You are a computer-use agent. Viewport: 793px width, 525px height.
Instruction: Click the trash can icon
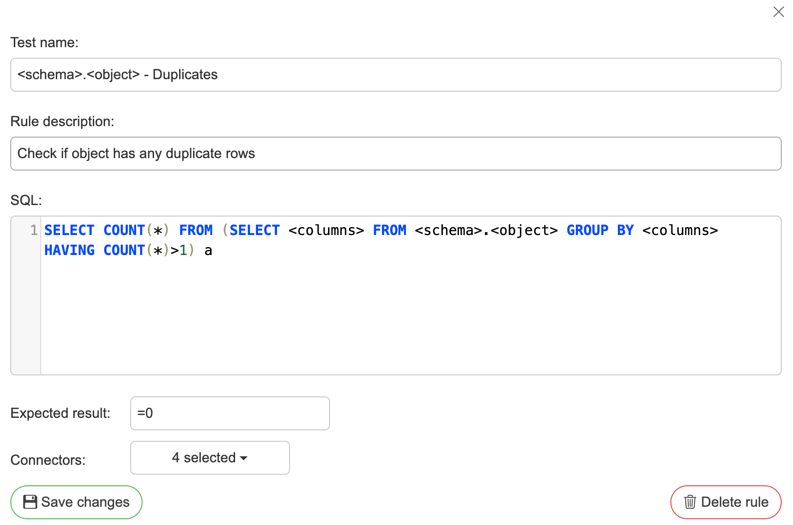pos(690,502)
